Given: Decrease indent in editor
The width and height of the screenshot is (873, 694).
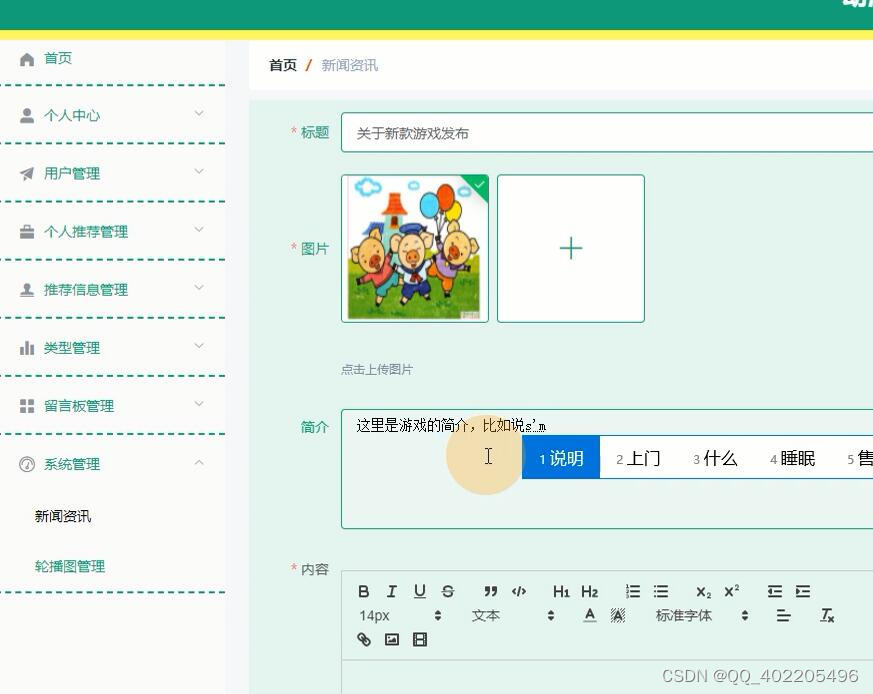Looking at the screenshot, I should tap(774, 591).
